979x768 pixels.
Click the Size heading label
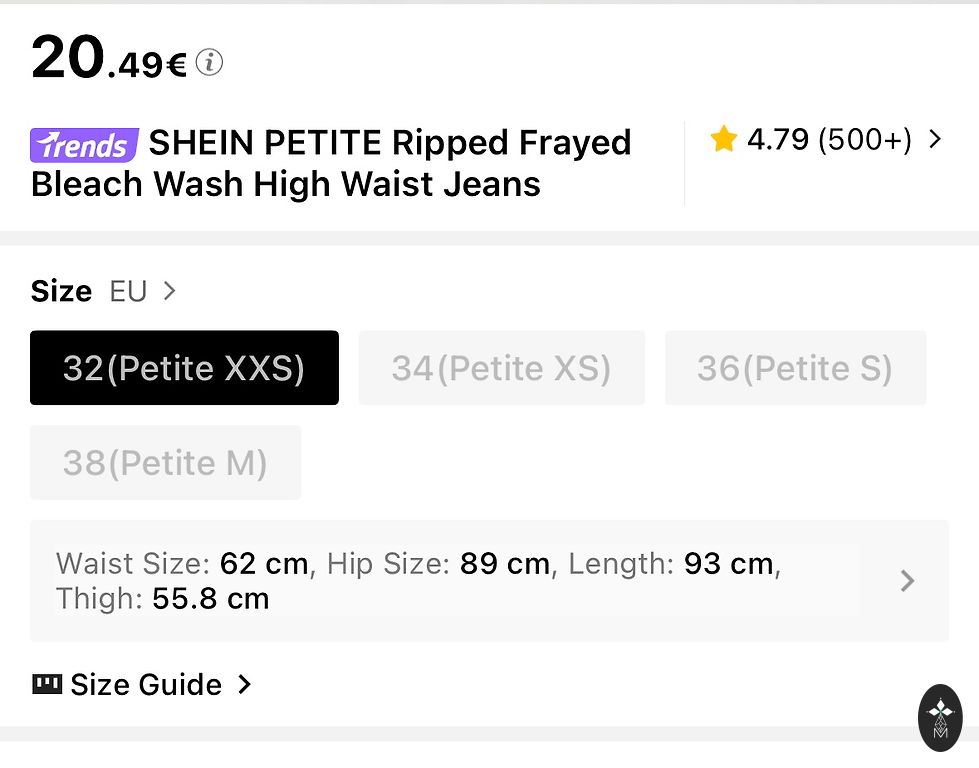pos(61,291)
